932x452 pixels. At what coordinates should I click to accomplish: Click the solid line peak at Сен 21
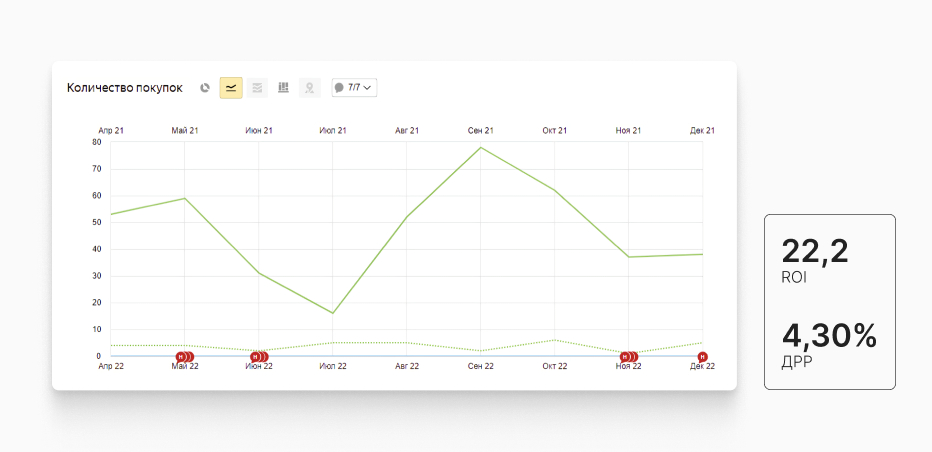click(x=480, y=147)
